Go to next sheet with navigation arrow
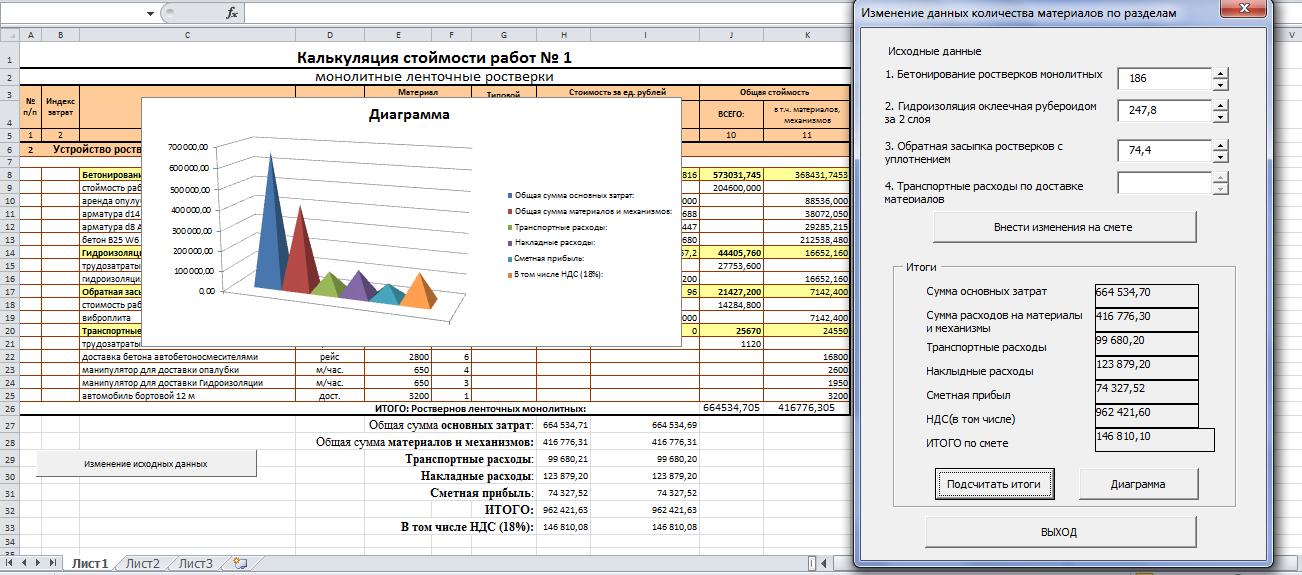This screenshot has height=575, width=1302. coord(38,564)
